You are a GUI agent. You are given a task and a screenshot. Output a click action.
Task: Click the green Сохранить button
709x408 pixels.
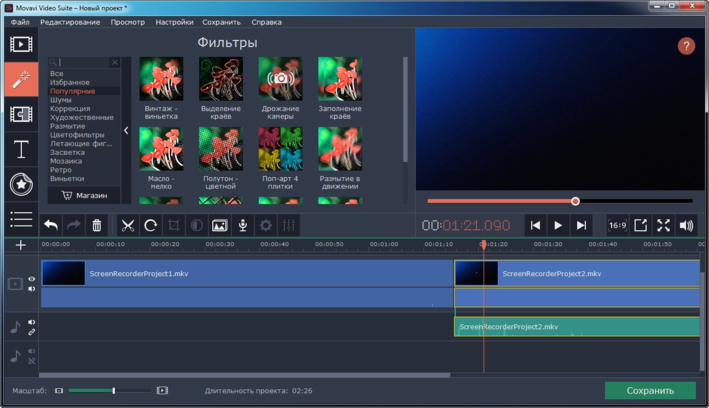[650, 391]
